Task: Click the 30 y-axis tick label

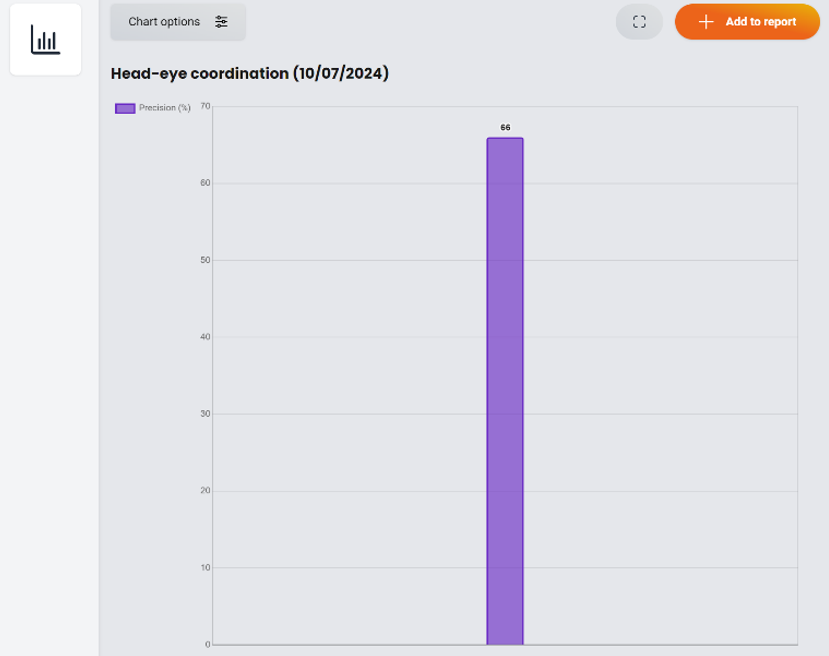Action: click(x=204, y=414)
